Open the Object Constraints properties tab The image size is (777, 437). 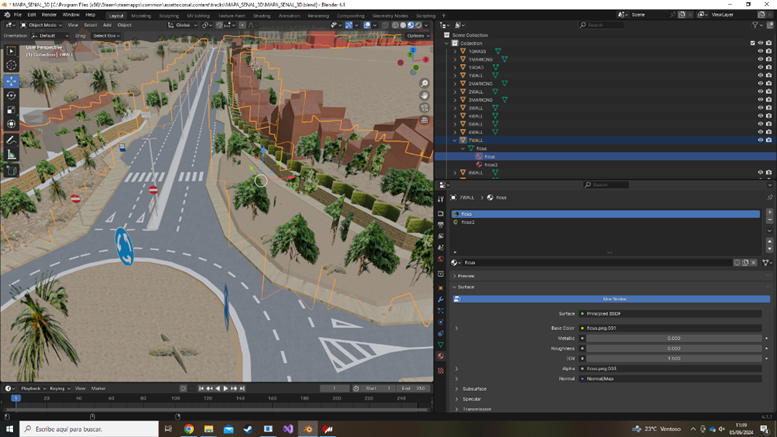coord(441,333)
